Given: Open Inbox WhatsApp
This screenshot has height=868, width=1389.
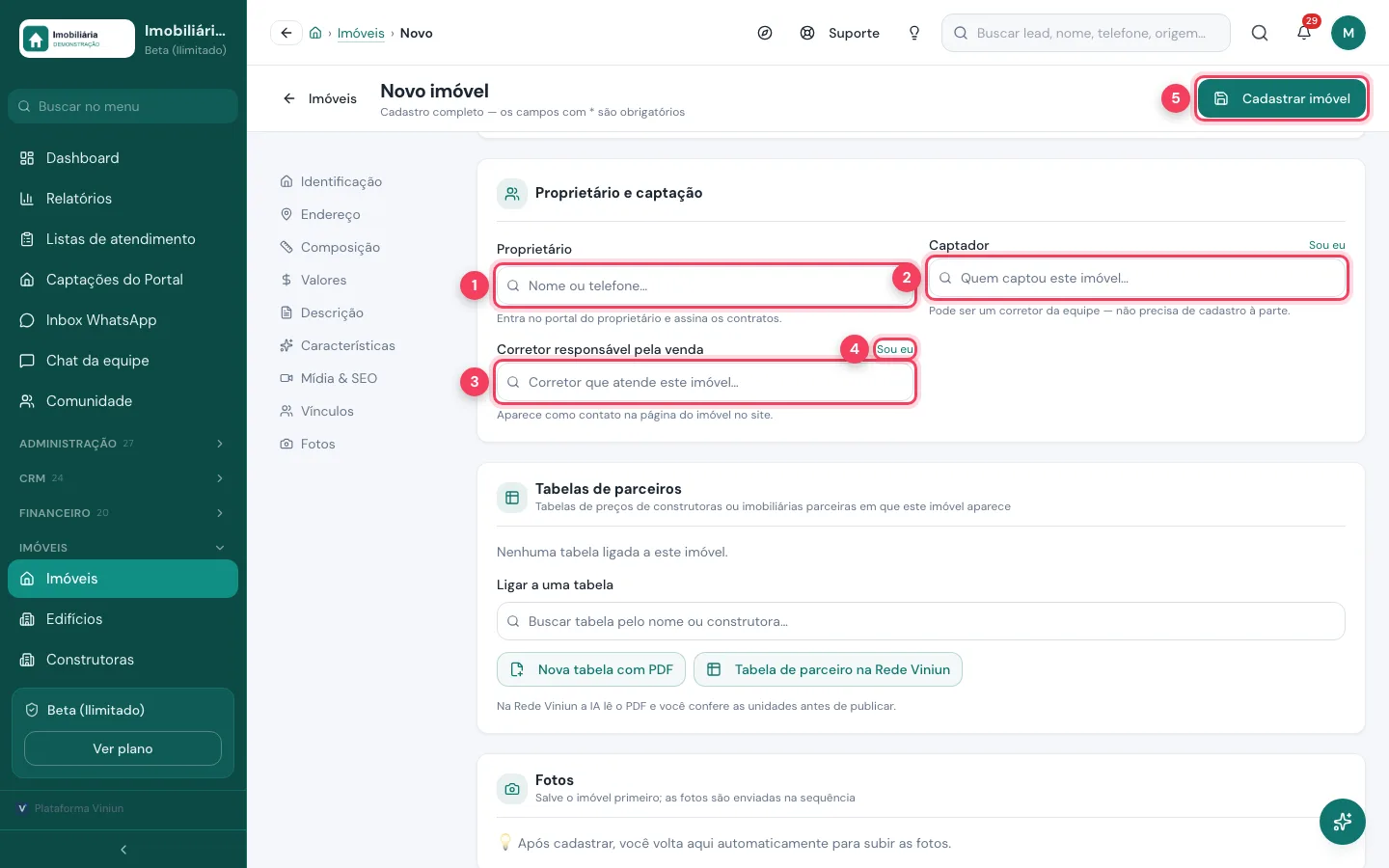Looking at the screenshot, I should click(123, 320).
